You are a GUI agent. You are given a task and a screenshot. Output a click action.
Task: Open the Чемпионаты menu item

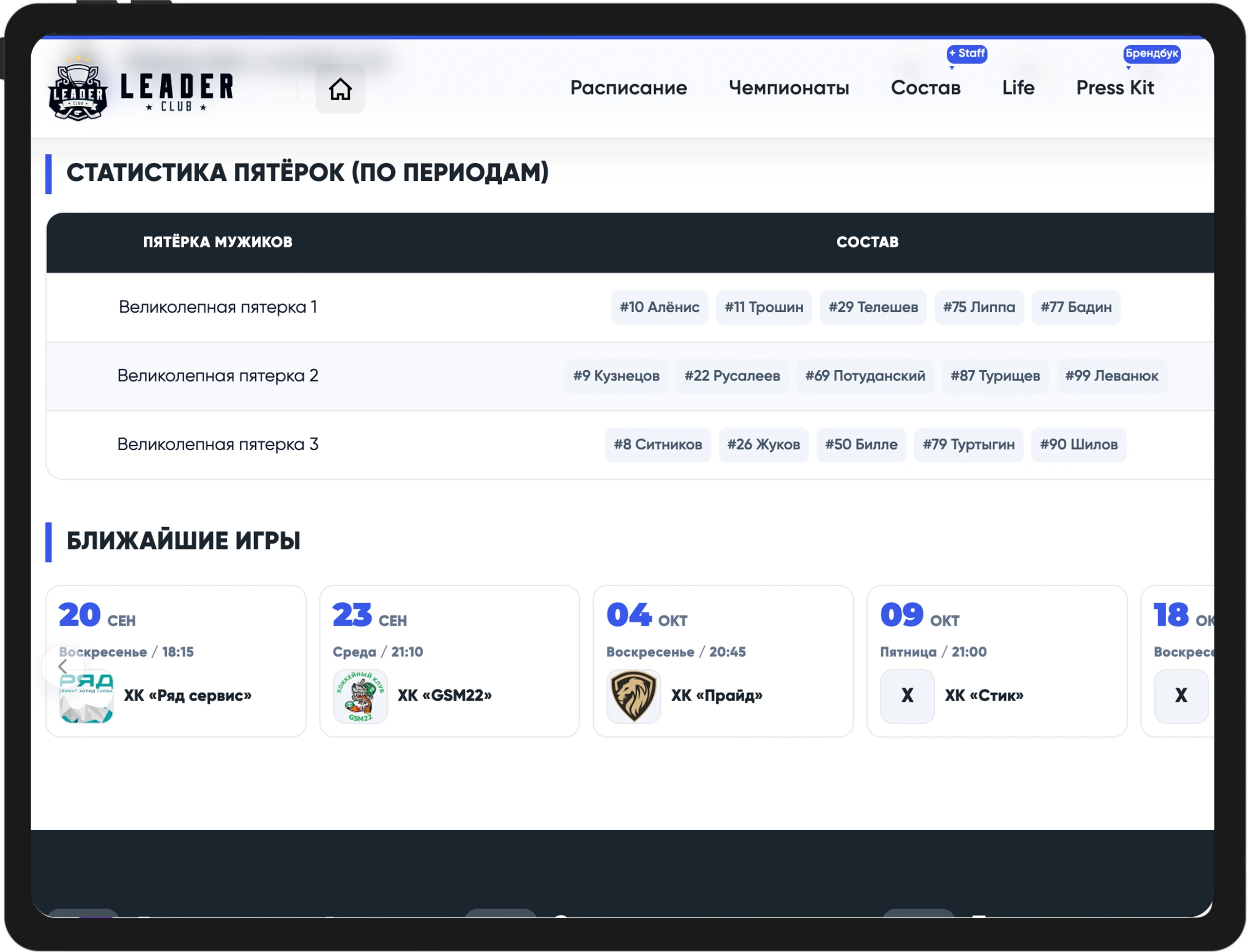789,88
